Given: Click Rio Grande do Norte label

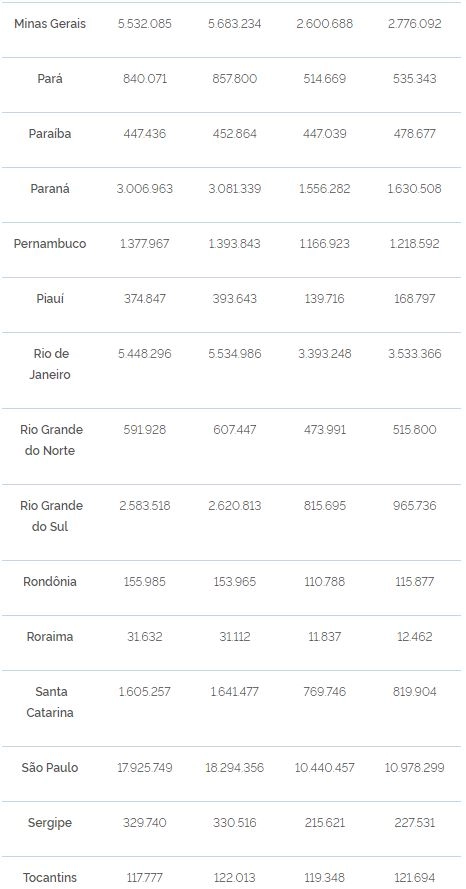Looking at the screenshot, I should [50, 440].
